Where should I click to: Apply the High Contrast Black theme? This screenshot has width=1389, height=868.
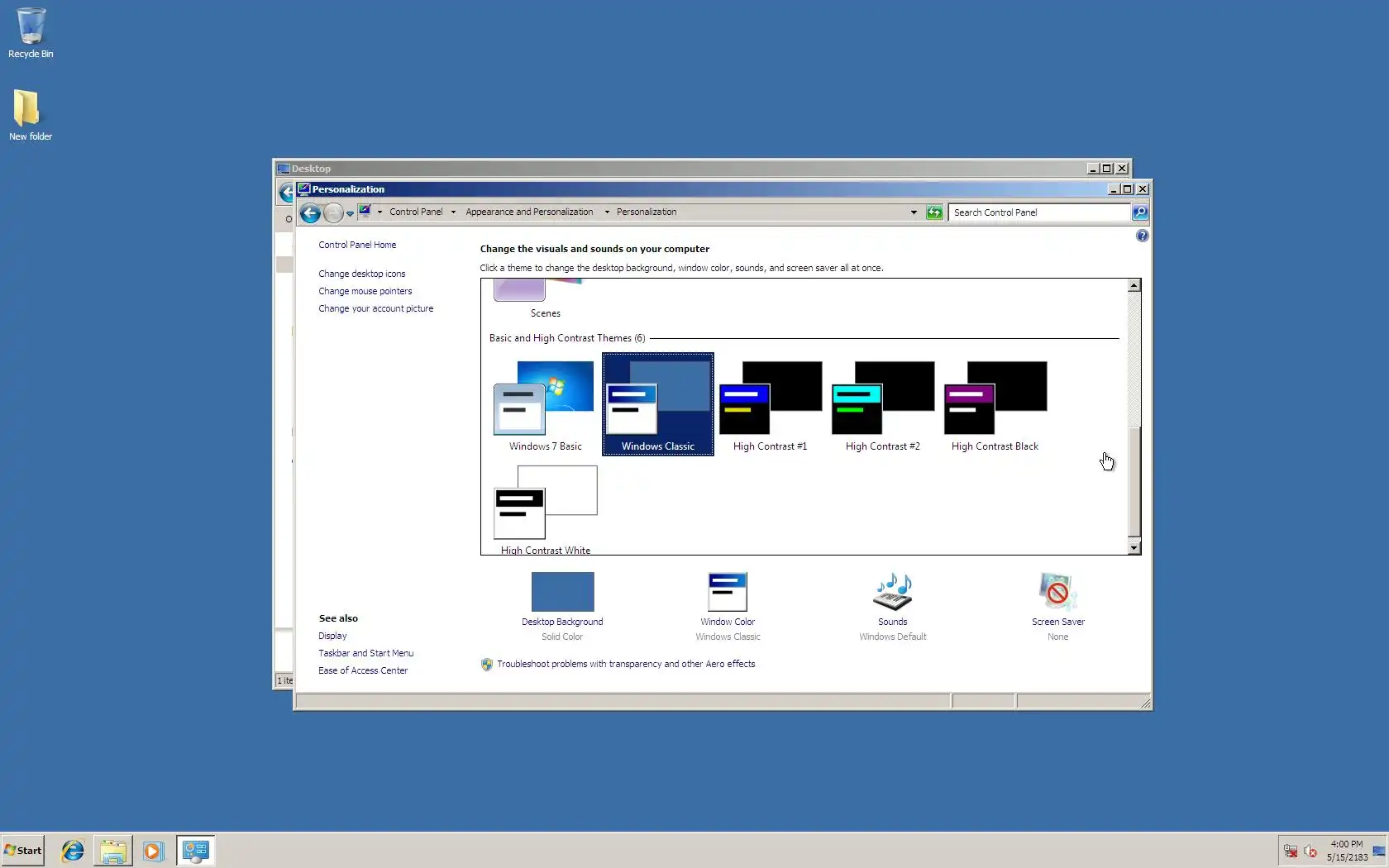[x=995, y=405]
